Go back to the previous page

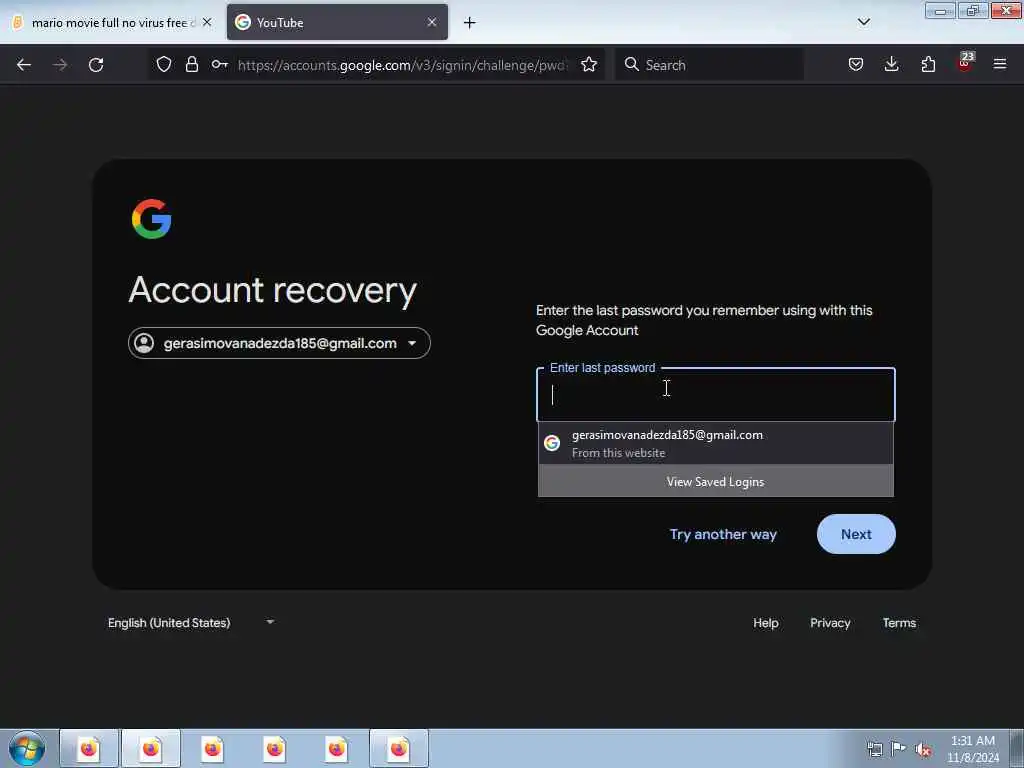point(24,65)
